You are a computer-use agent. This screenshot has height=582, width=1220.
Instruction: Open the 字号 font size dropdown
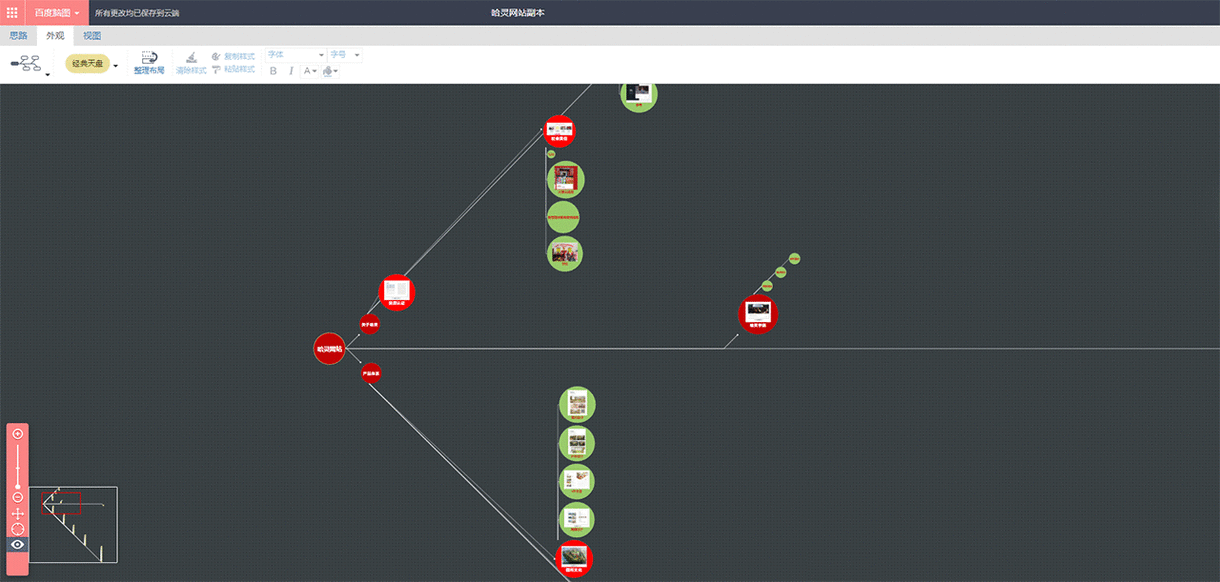point(345,55)
